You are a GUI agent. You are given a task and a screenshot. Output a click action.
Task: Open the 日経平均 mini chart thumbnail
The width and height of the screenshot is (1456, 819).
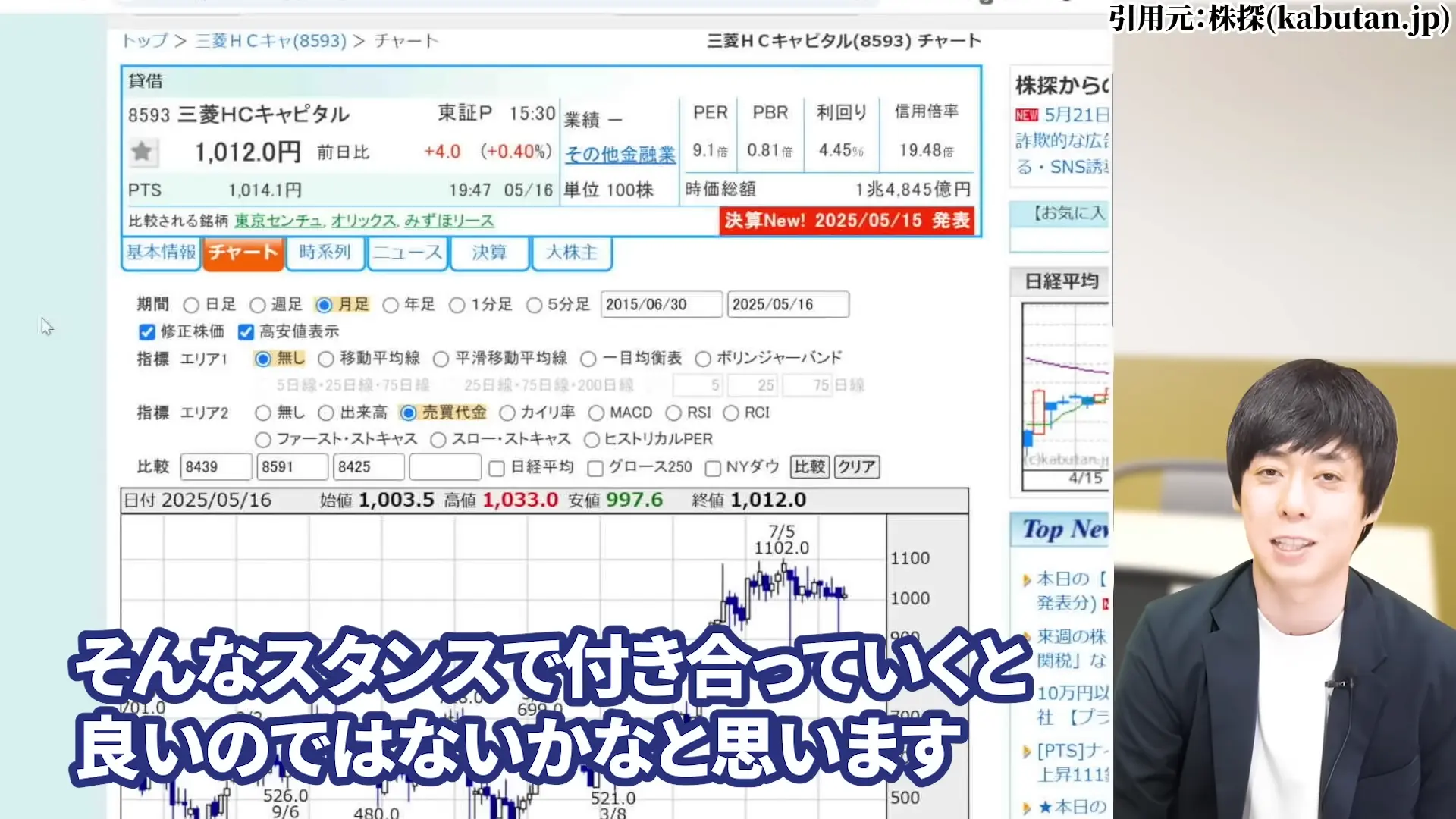pyautogui.click(x=1065, y=396)
